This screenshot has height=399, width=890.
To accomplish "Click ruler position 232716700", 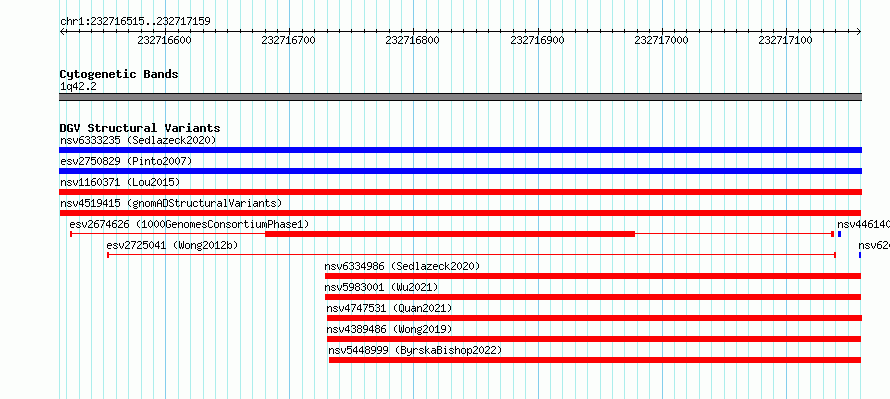I will pyautogui.click(x=289, y=41).
